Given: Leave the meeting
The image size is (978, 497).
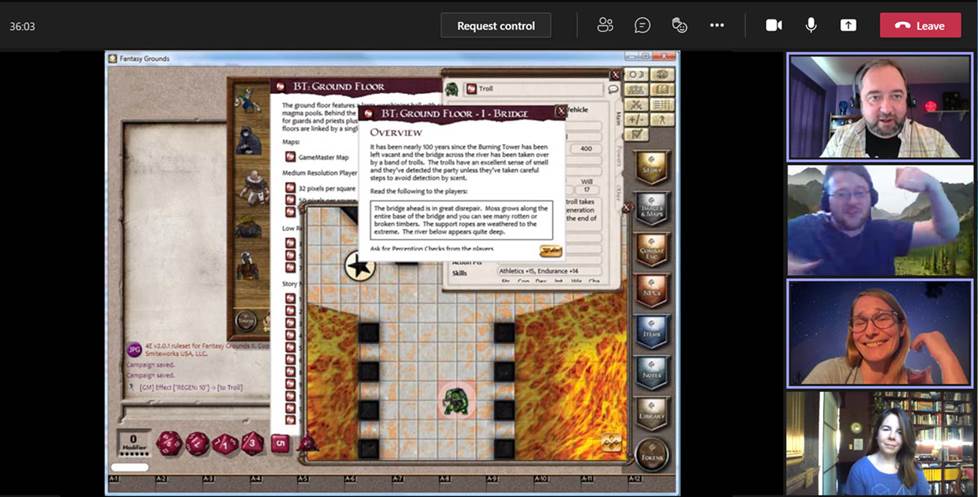Looking at the screenshot, I should tap(921, 26).
